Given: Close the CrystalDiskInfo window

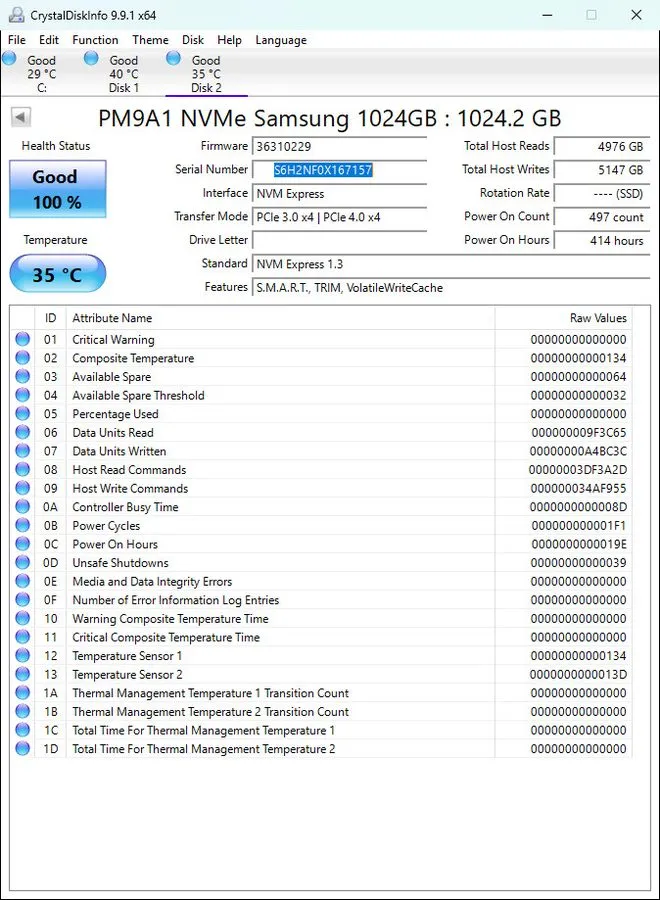Looking at the screenshot, I should coord(636,15).
